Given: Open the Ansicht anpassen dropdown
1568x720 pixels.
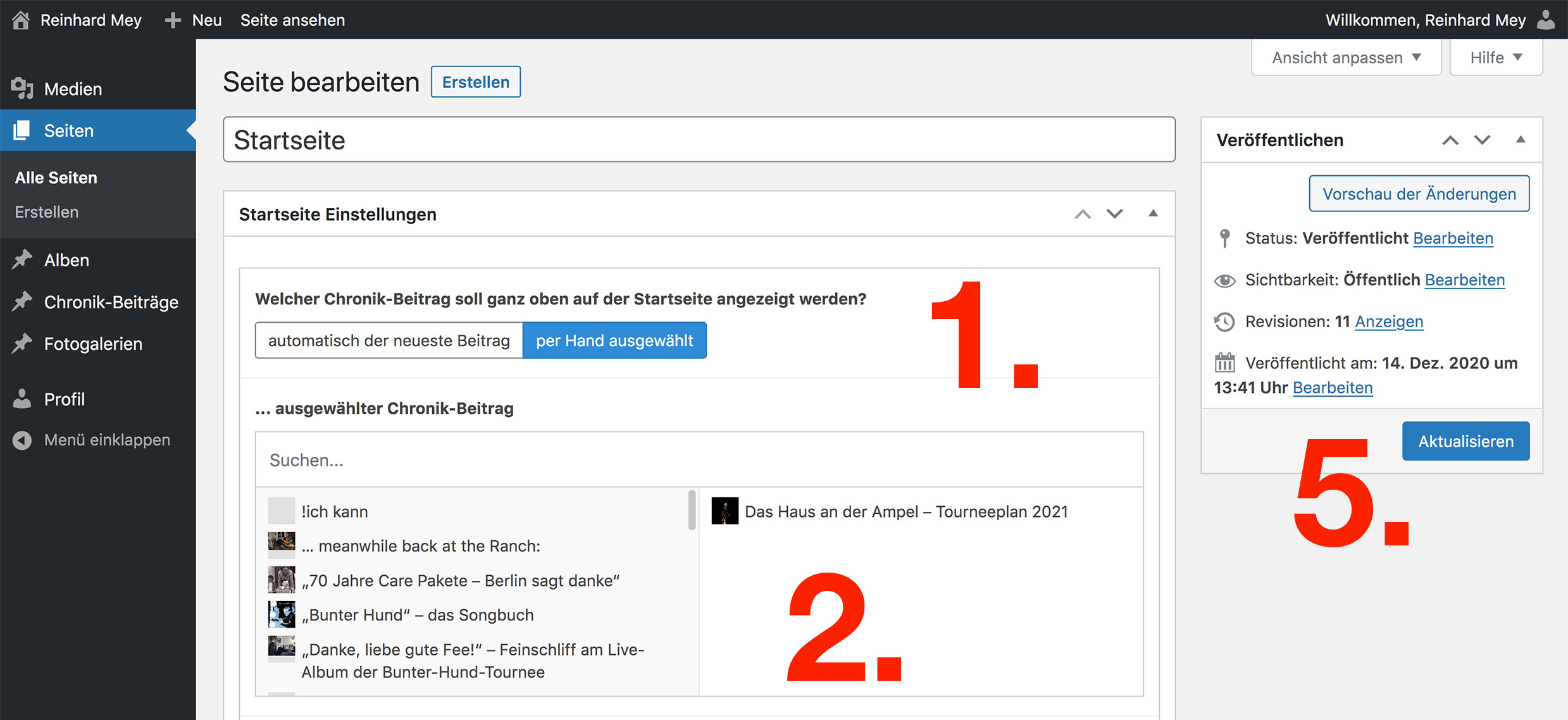Looking at the screenshot, I should click(x=1347, y=58).
